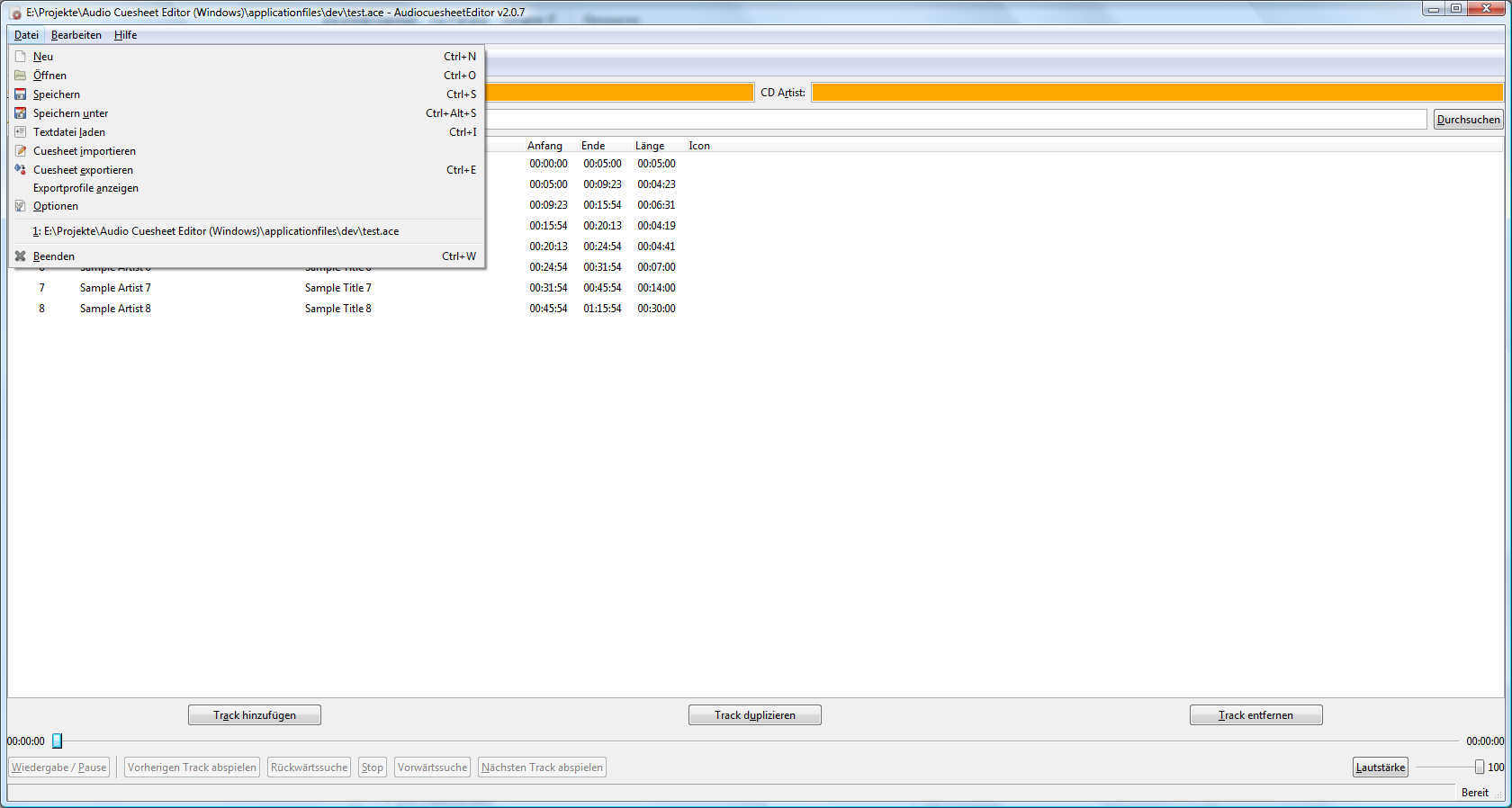Click the audio file path input field
1512x808 pixels.
956,120
